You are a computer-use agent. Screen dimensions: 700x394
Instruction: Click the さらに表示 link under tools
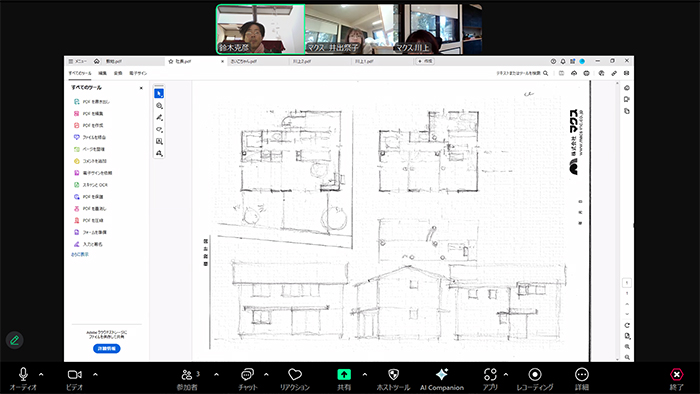(x=80, y=254)
